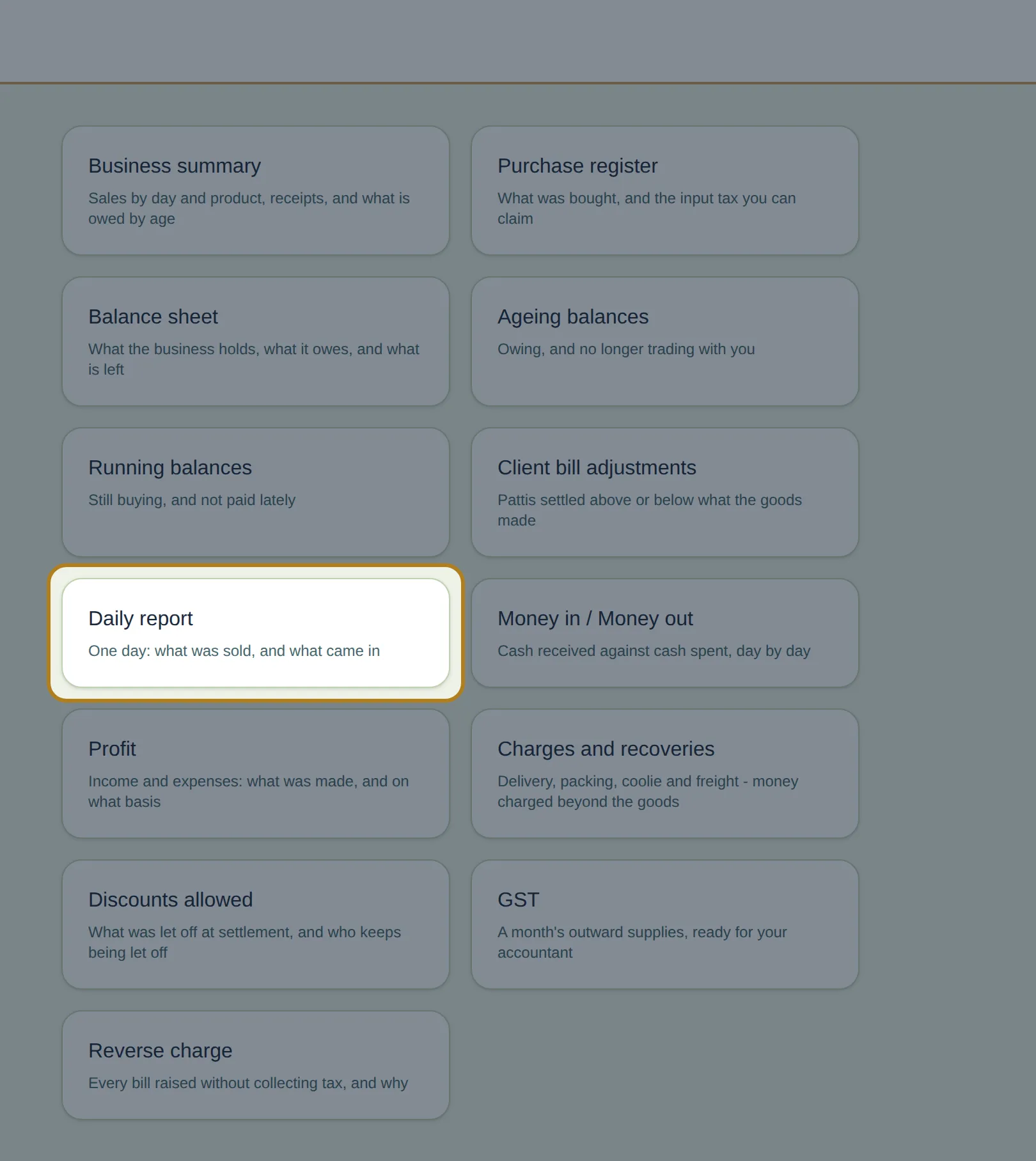
Task: Open Client bill adjustments card
Action: 665,492
